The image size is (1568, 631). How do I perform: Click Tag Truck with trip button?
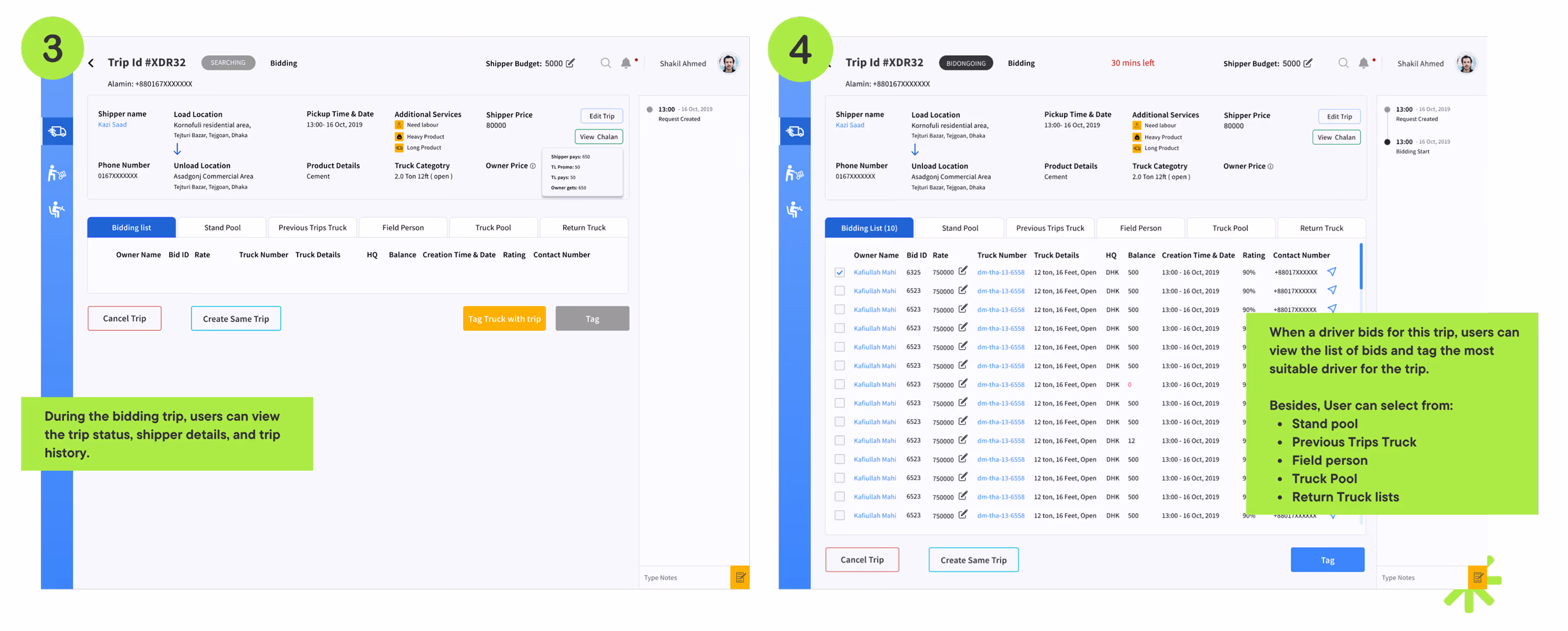(504, 319)
